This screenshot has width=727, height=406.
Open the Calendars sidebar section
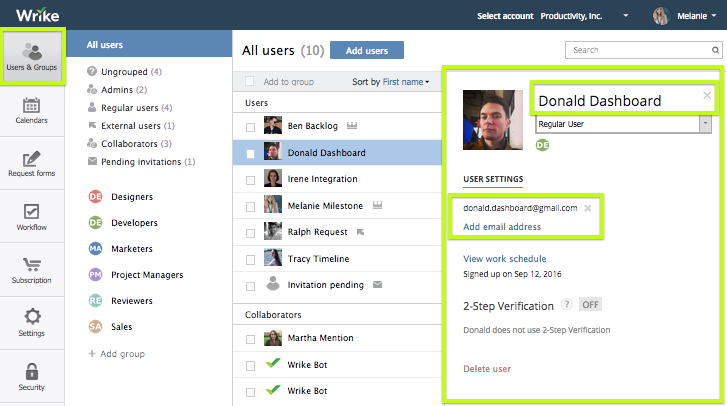pyautogui.click(x=32, y=111)
